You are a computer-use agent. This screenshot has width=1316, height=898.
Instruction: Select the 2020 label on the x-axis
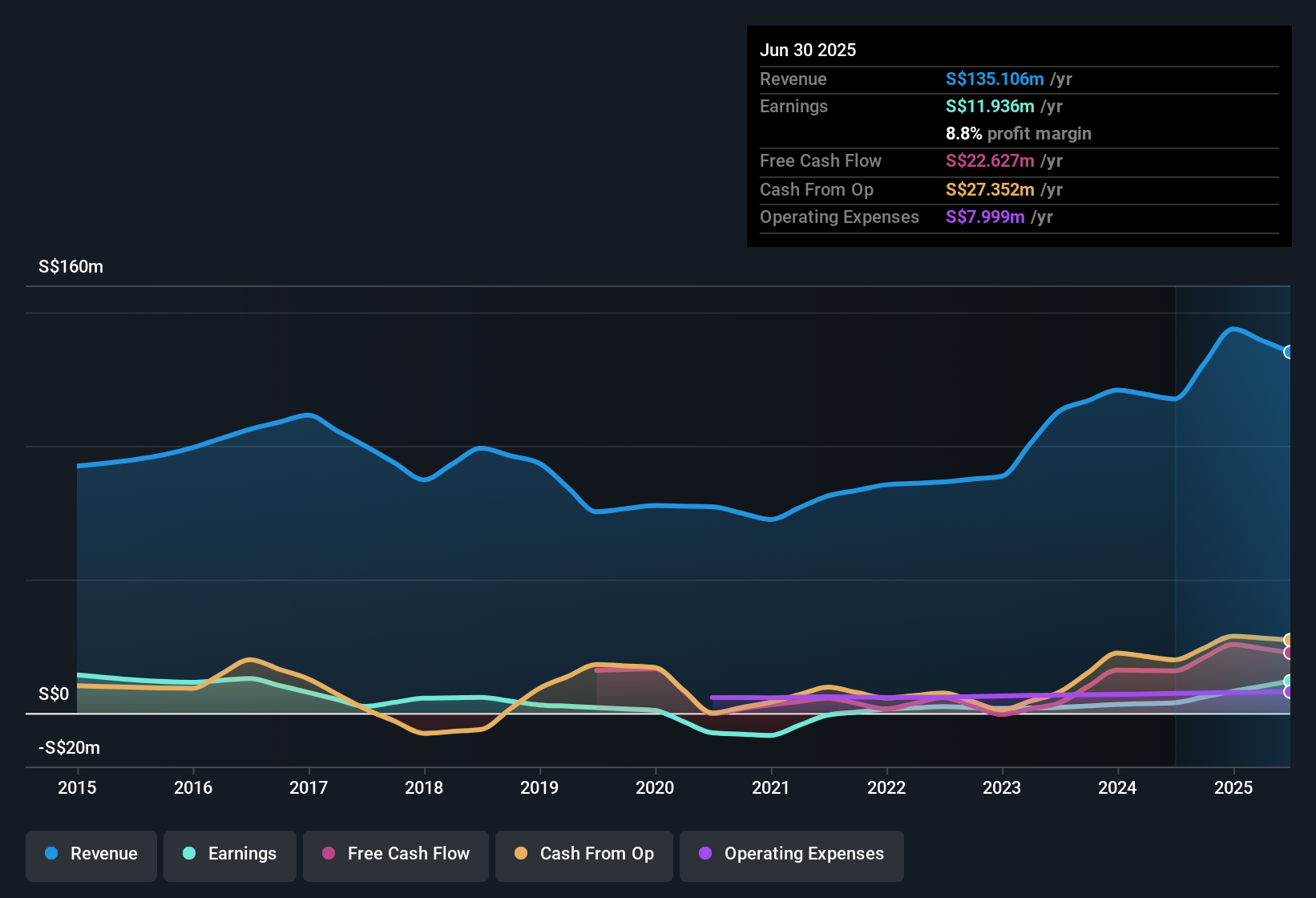655,787
